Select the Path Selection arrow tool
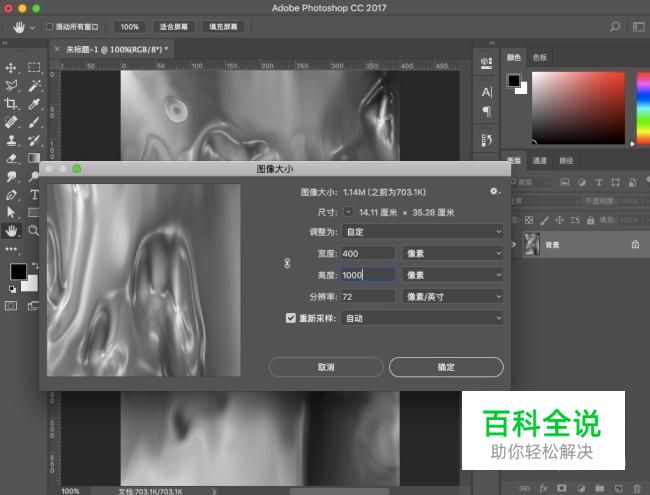Image resolution: width=650 pixels, height=495 pixels. pos(11,212)
